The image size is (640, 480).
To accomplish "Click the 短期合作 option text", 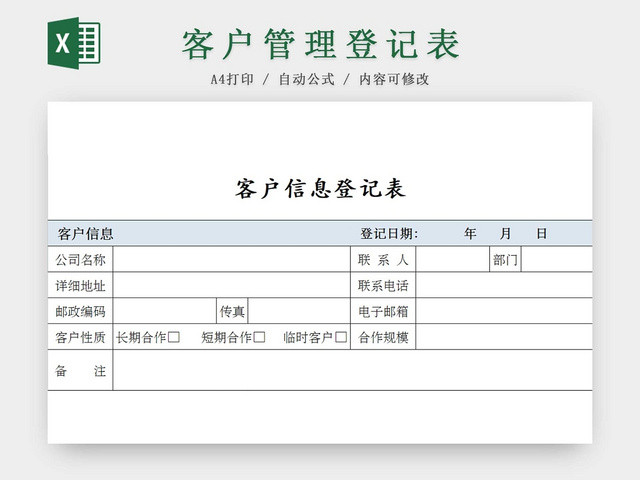I will coord(227,337).
